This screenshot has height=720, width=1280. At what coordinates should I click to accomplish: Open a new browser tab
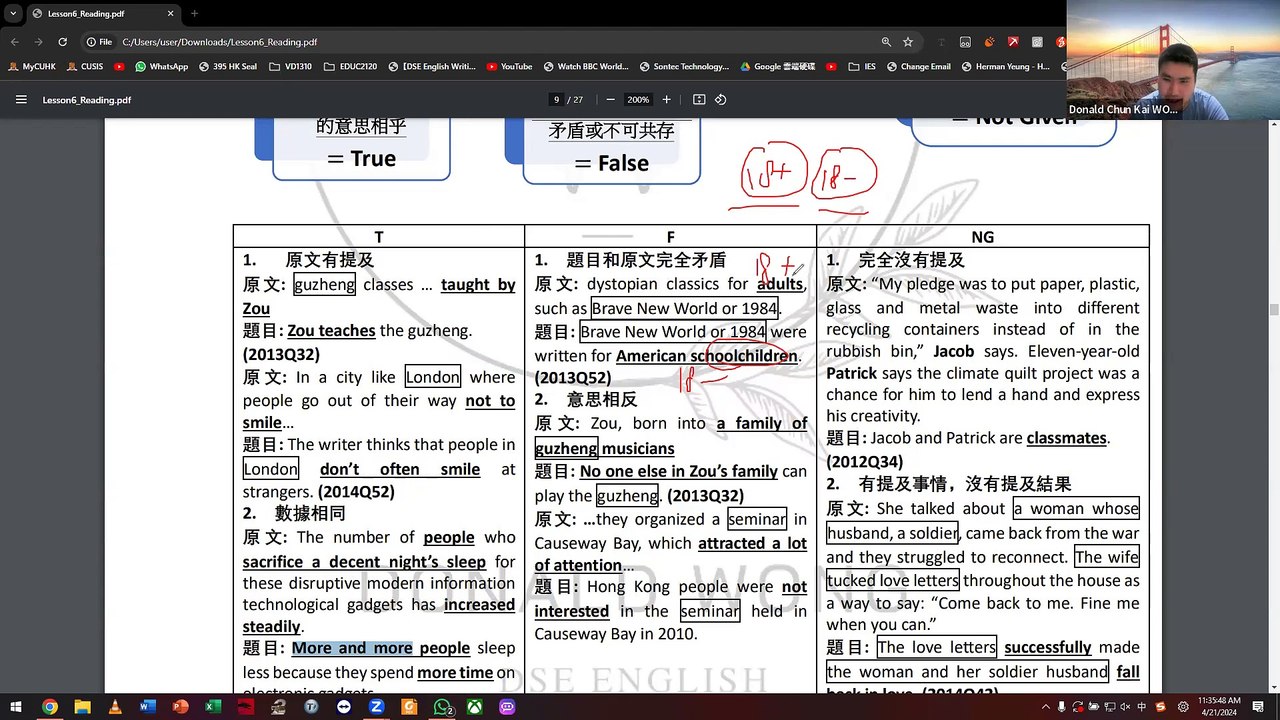pyautogui.click(x=194, y=14)
